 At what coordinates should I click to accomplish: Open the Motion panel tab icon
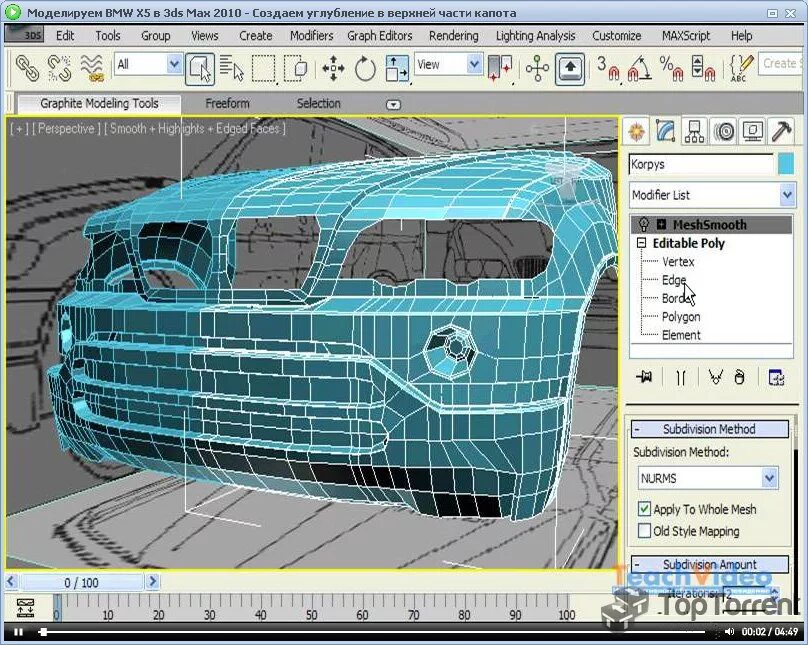pyautogui.click(x=723, y=131)
